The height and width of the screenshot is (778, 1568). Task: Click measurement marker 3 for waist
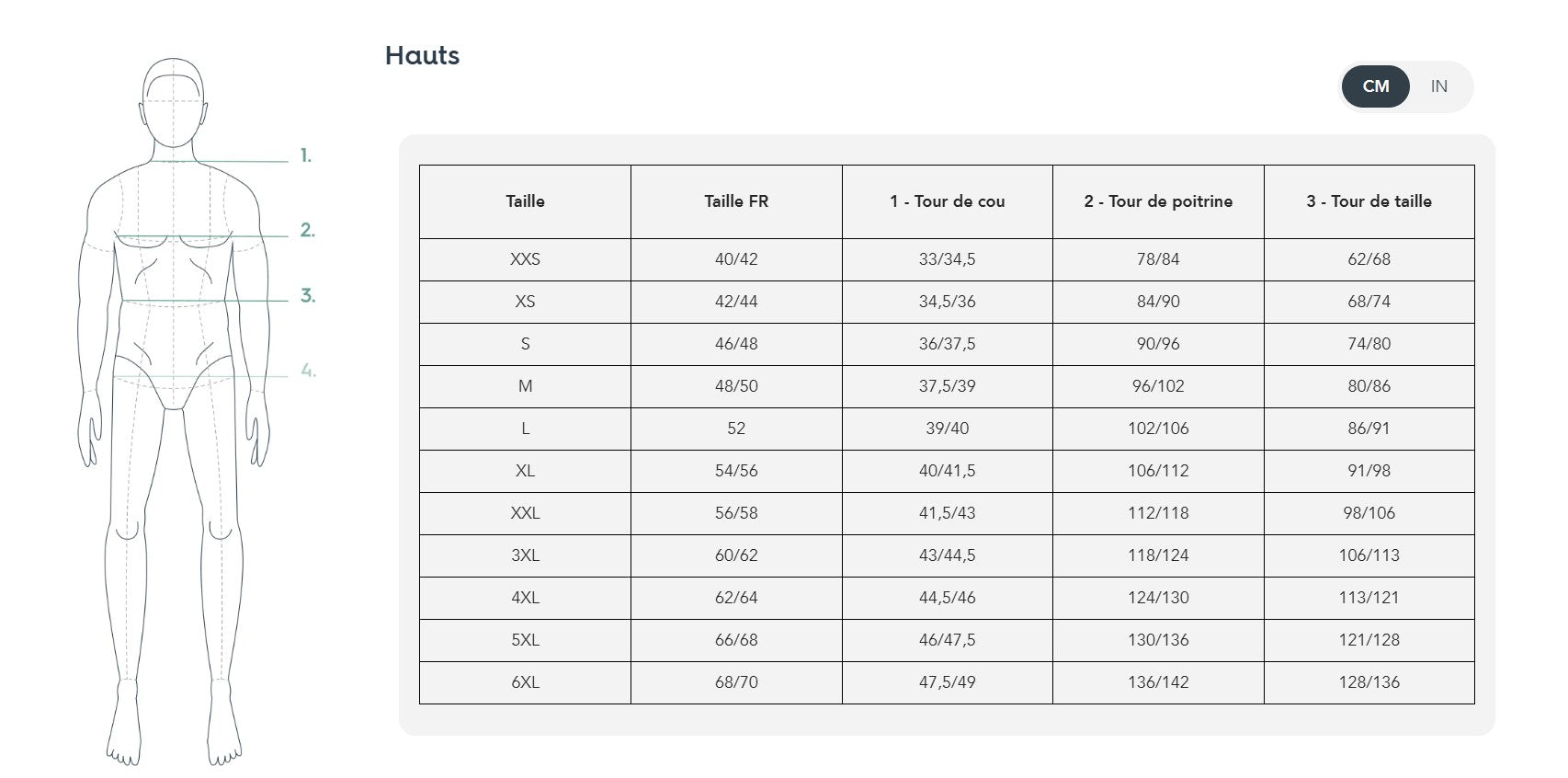(308, 296)
